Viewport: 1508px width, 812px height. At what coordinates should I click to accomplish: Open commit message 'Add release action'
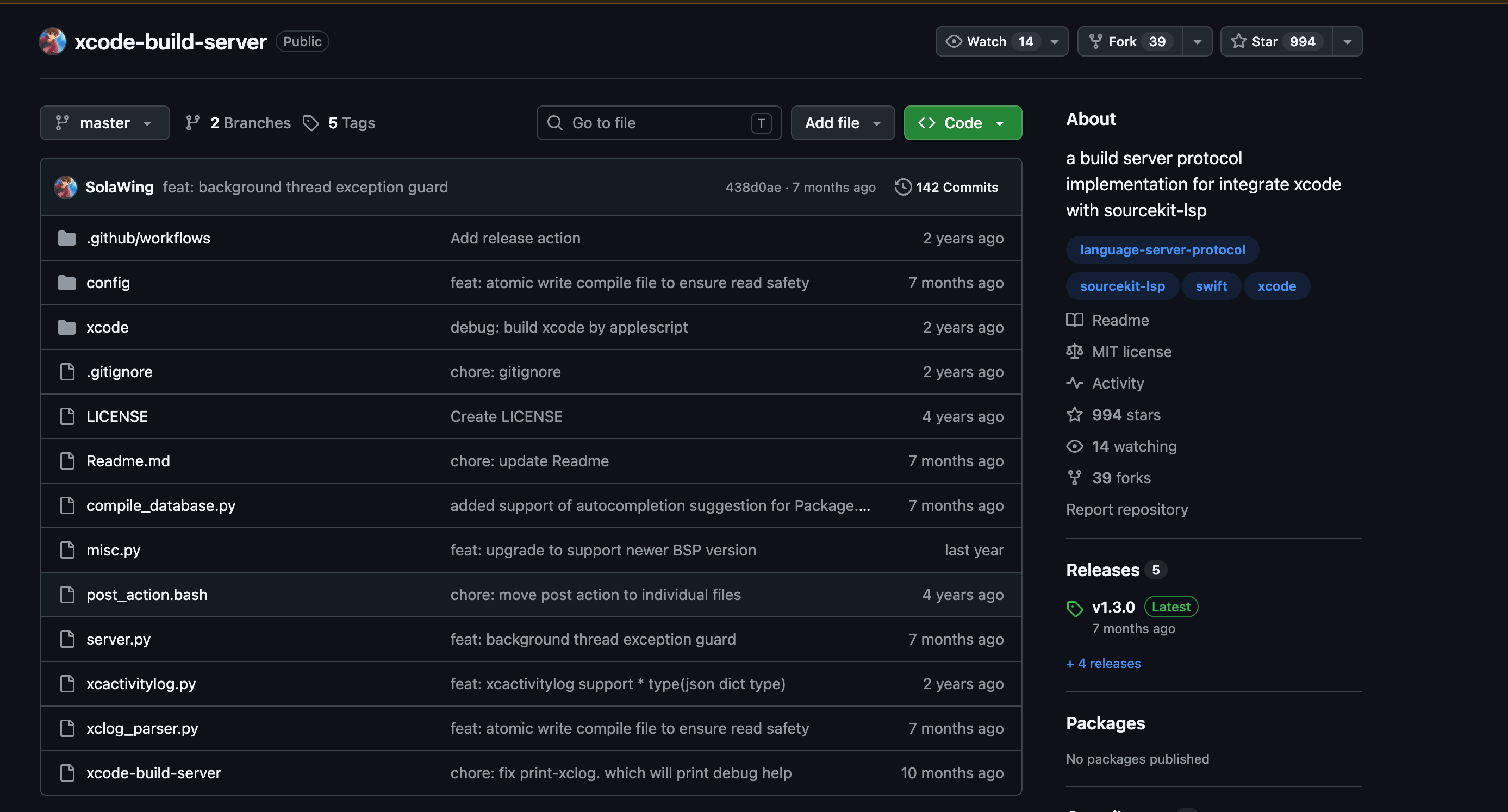click(x=515, y=238)
